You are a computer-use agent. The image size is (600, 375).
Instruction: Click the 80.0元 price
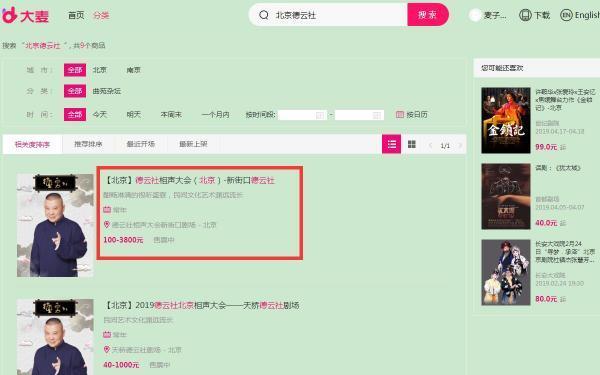[x=546, y=299]
